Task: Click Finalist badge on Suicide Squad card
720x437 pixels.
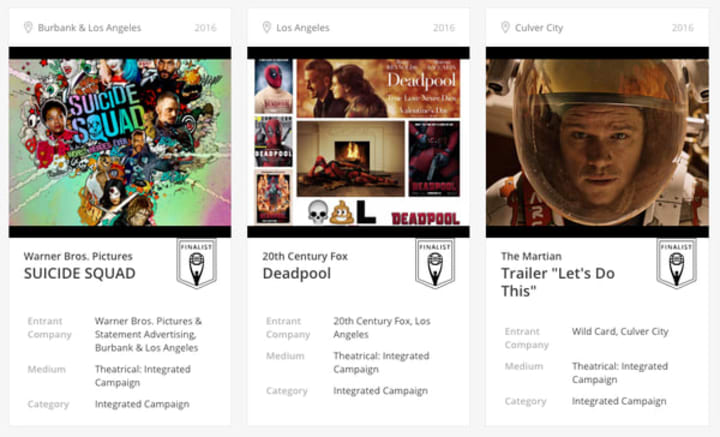Action: (197, 263)
